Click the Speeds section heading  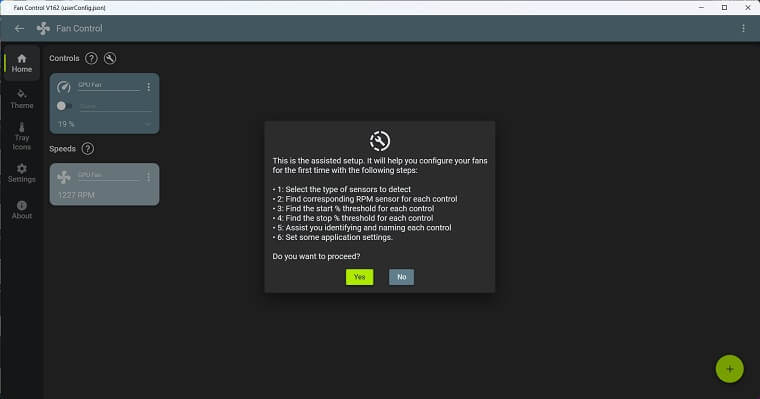click(63, 149)
